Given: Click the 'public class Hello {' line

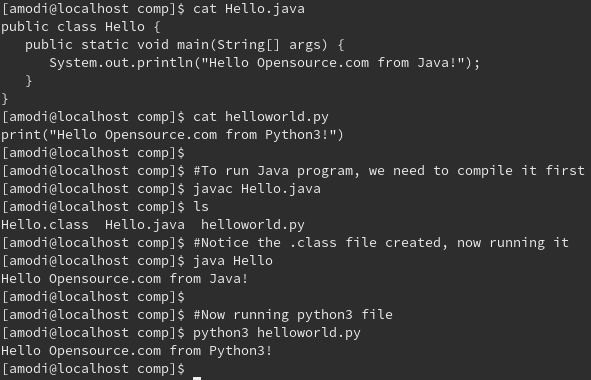Looking at the screenshot, I should [x=81, y=27].
